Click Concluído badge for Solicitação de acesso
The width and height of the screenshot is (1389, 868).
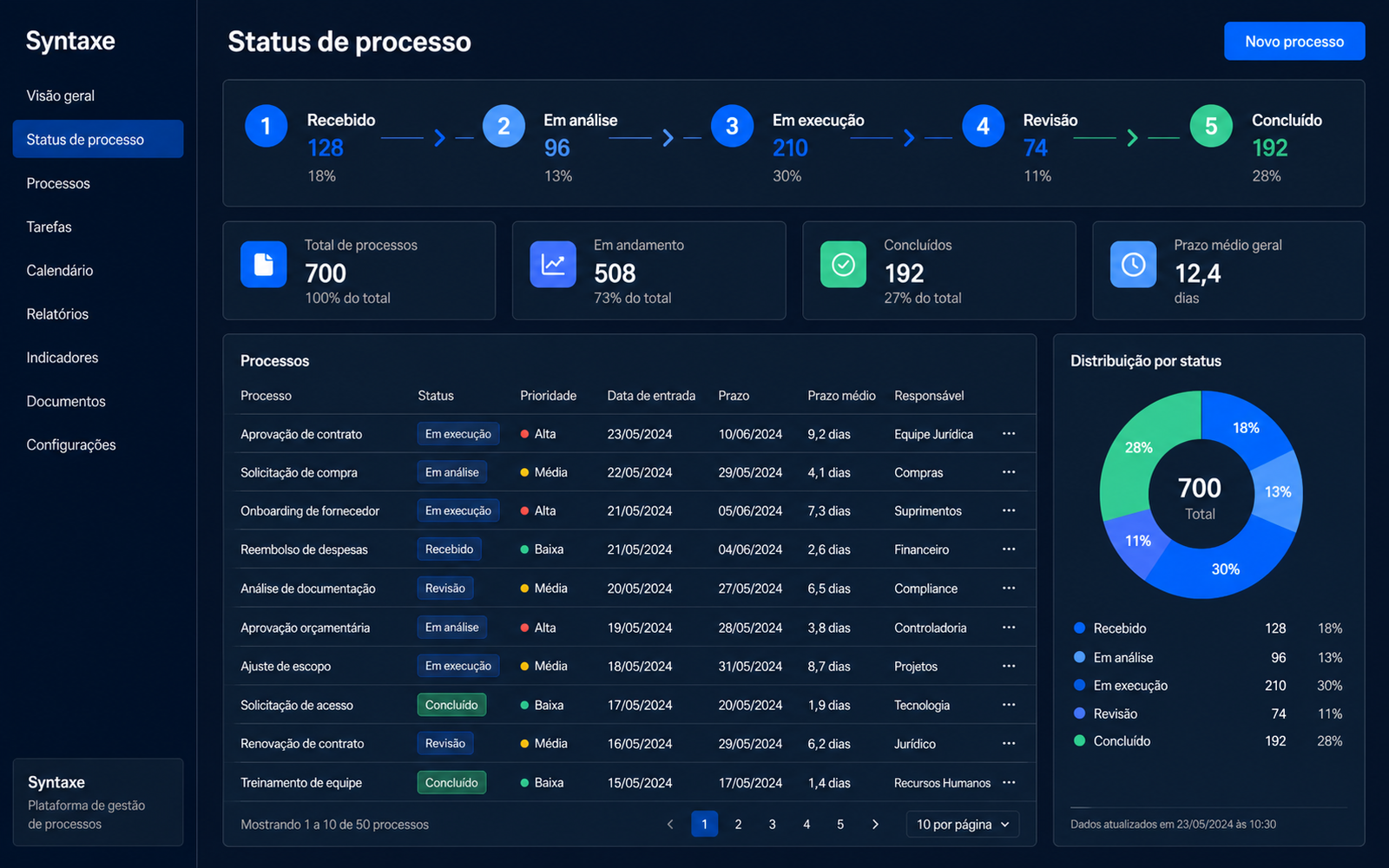point(451,704)
